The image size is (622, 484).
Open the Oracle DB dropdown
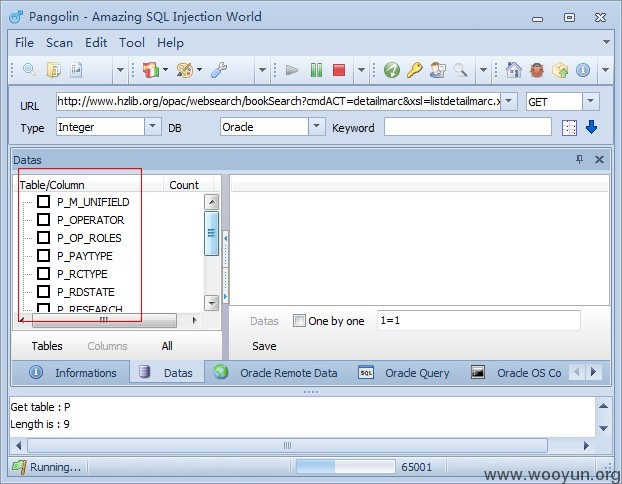click(317, 127)
